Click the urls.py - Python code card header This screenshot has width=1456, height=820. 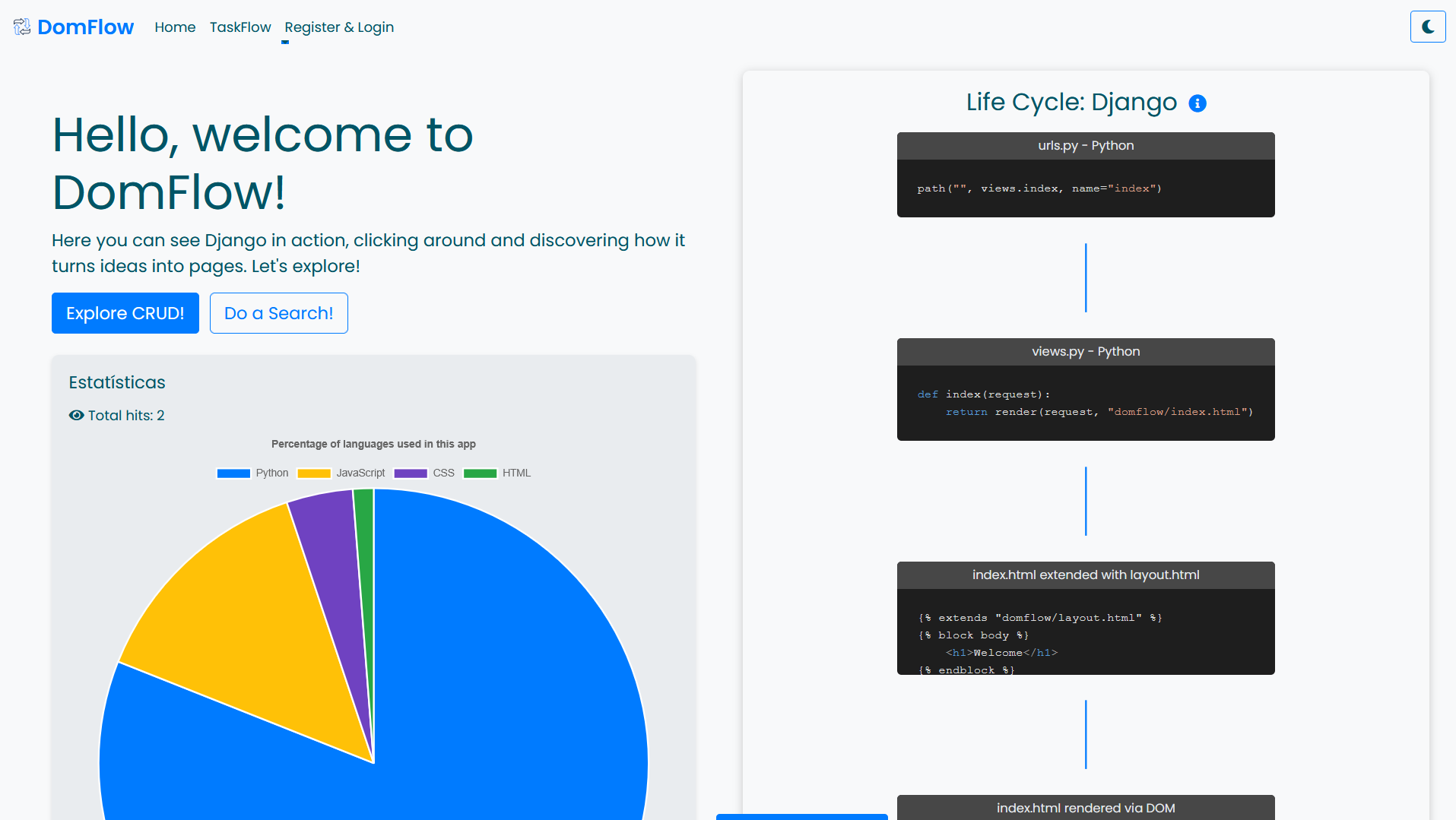point(1086,146)
